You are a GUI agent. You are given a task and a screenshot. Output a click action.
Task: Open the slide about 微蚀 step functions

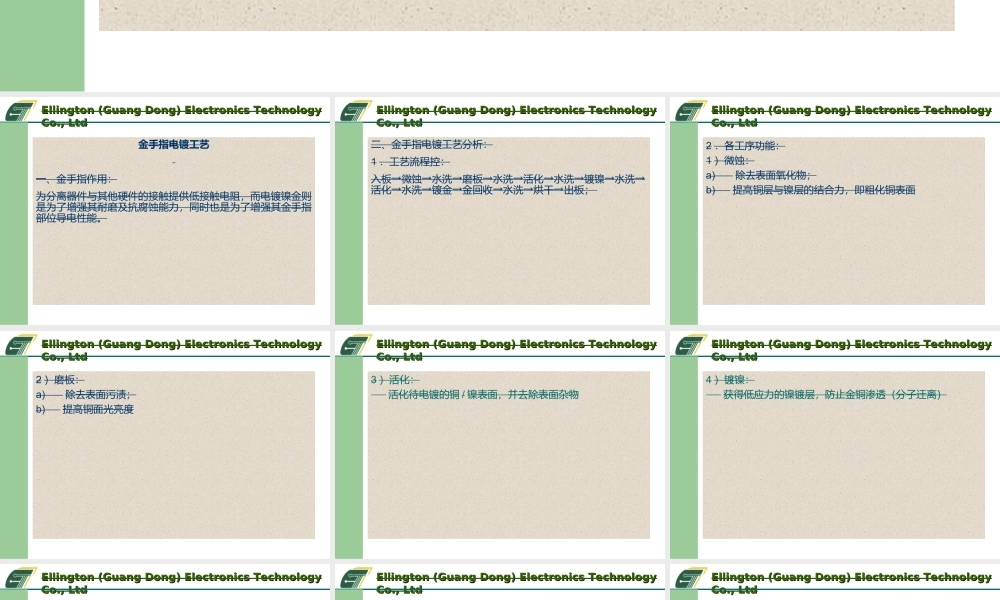coord(835,211)
